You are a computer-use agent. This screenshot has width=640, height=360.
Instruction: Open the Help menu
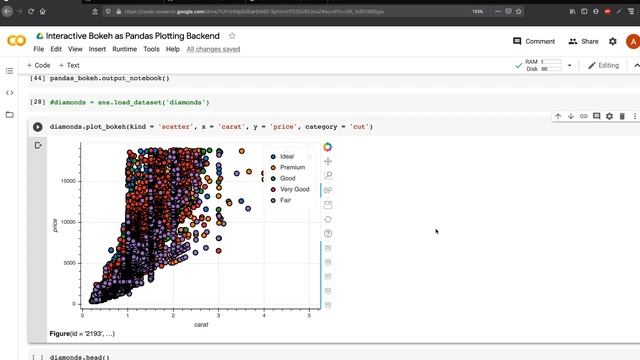(173, 49)
